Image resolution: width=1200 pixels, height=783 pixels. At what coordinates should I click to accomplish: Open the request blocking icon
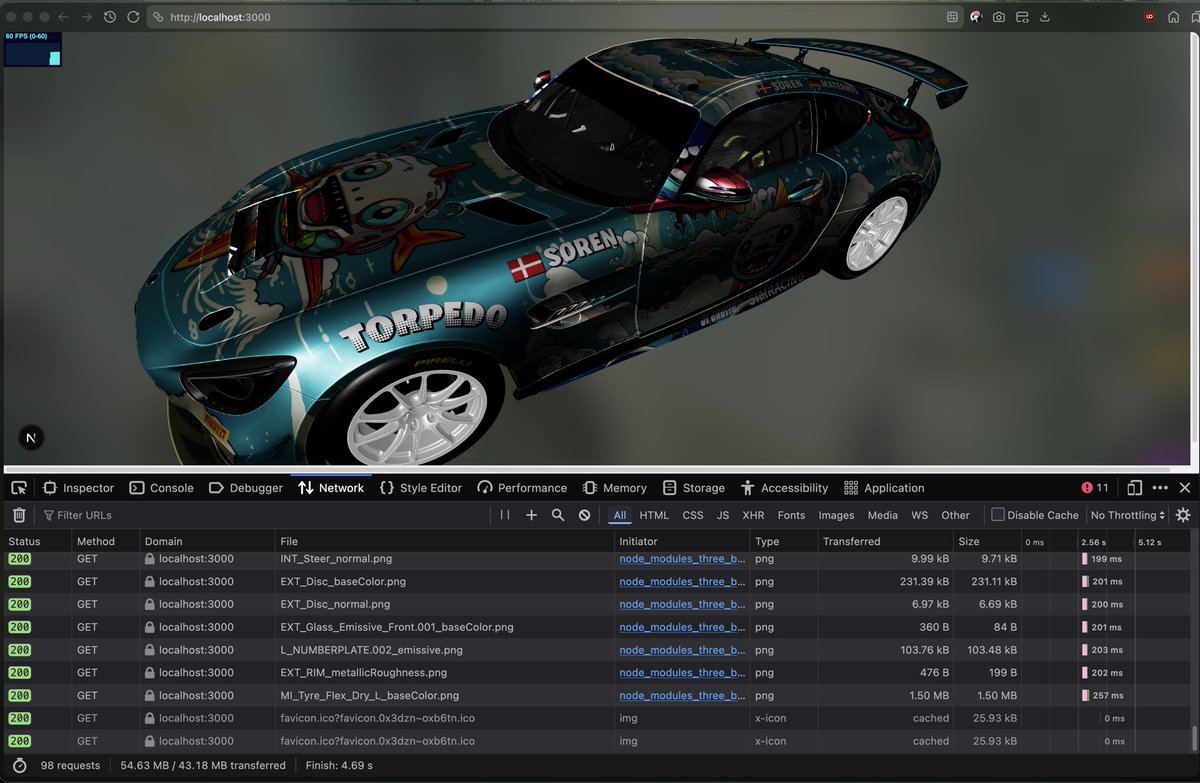tap(584, 515)
